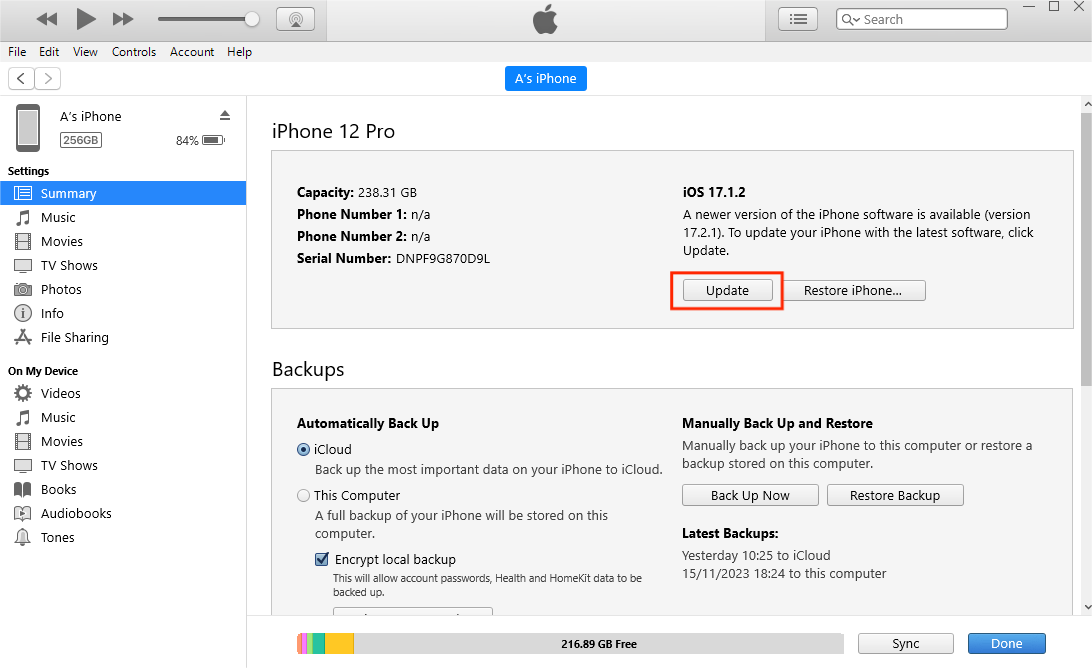Open File Sharing settings
The image size is (1092, 668).
point(123,337)
